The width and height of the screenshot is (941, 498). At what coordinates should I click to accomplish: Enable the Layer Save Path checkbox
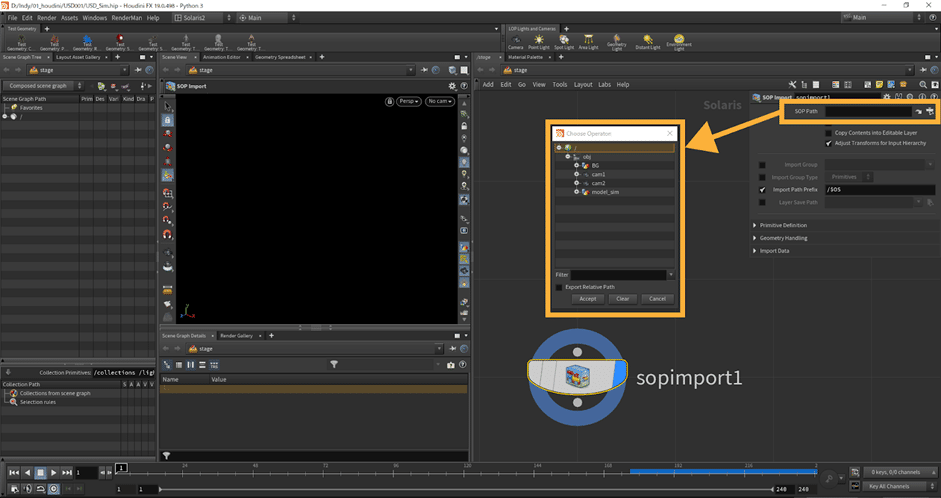762,202
